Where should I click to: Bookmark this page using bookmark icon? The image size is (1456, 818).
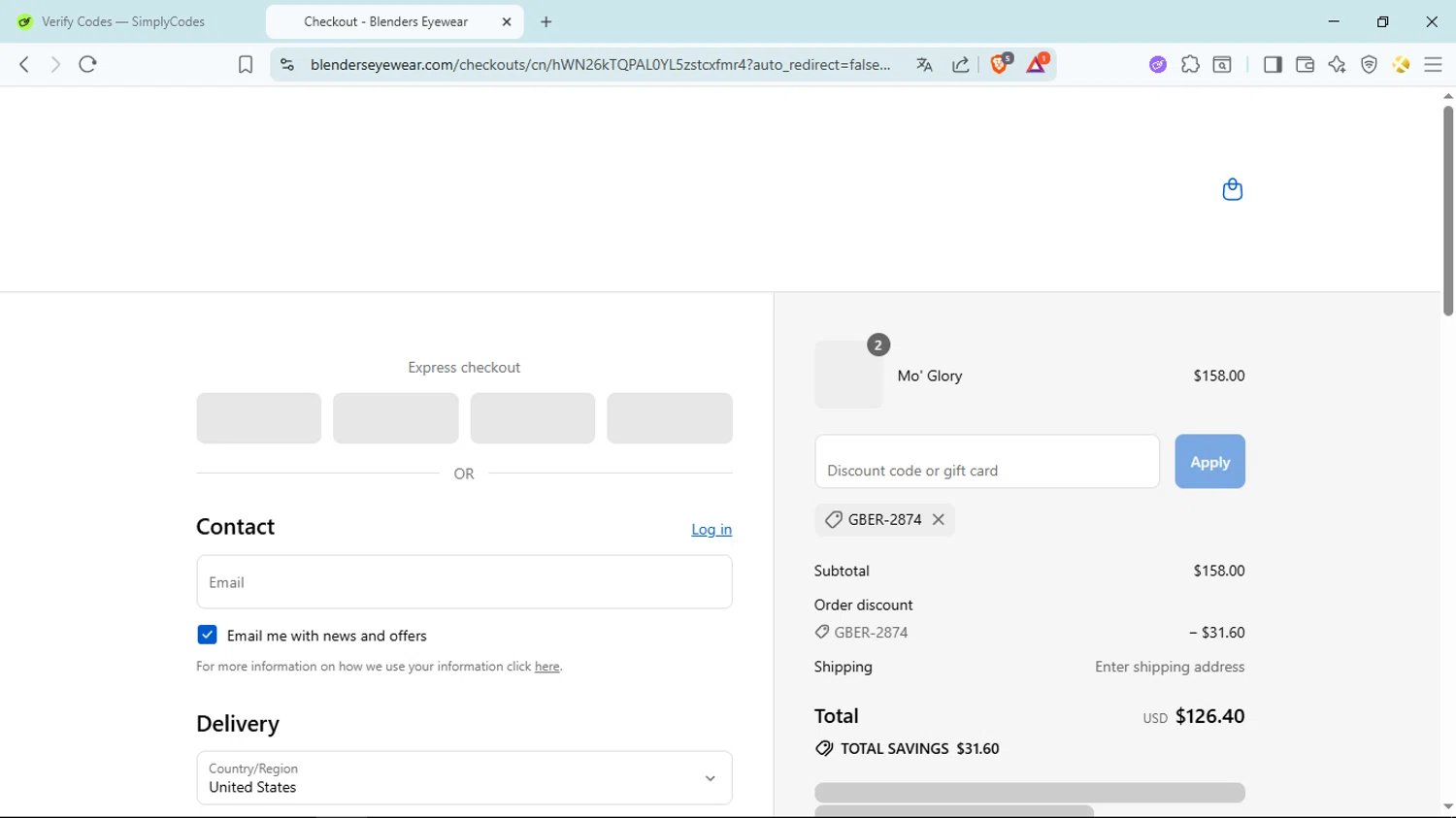[246, 64]
